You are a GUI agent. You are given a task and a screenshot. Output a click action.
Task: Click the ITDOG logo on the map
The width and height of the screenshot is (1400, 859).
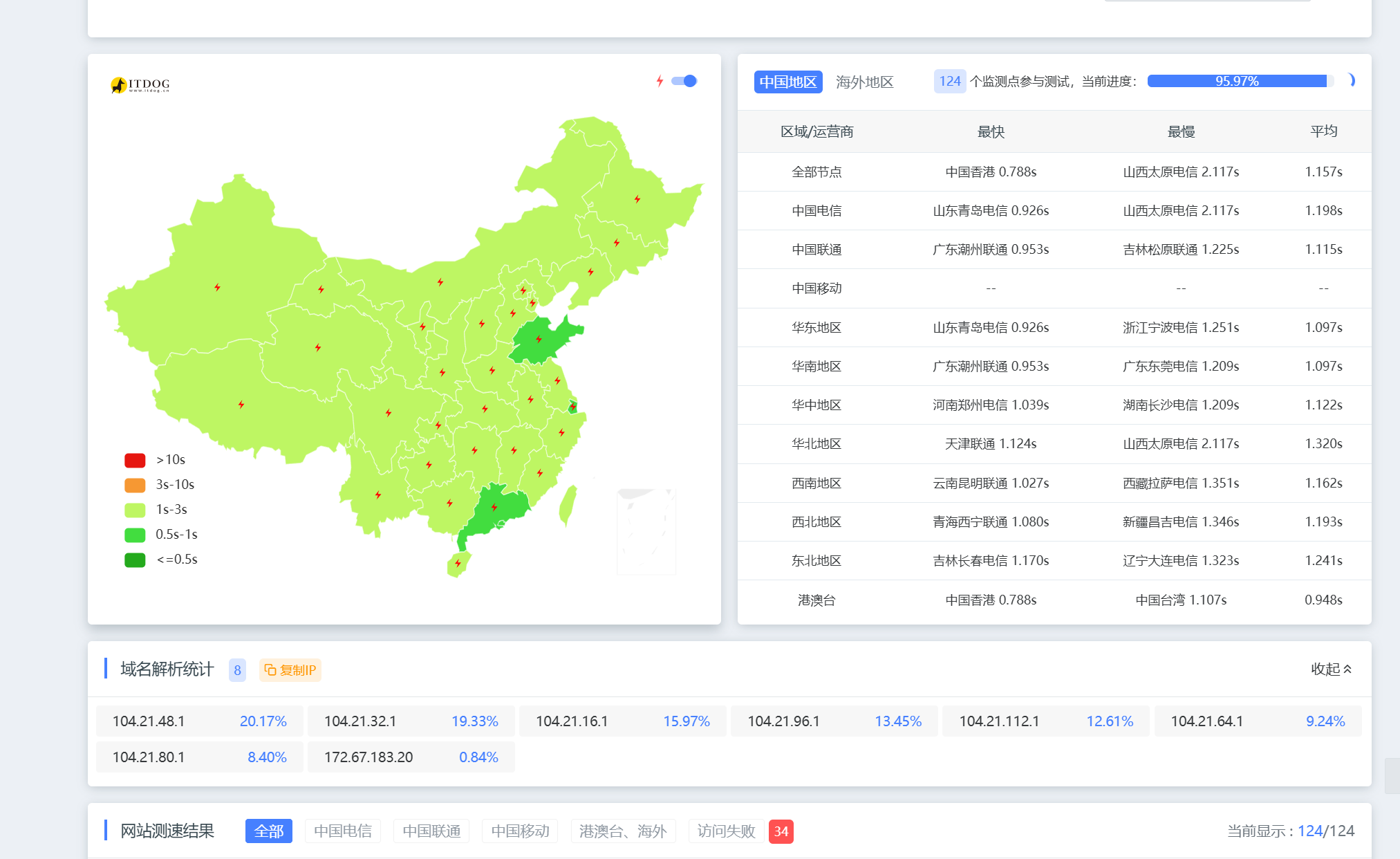(140, 84)
